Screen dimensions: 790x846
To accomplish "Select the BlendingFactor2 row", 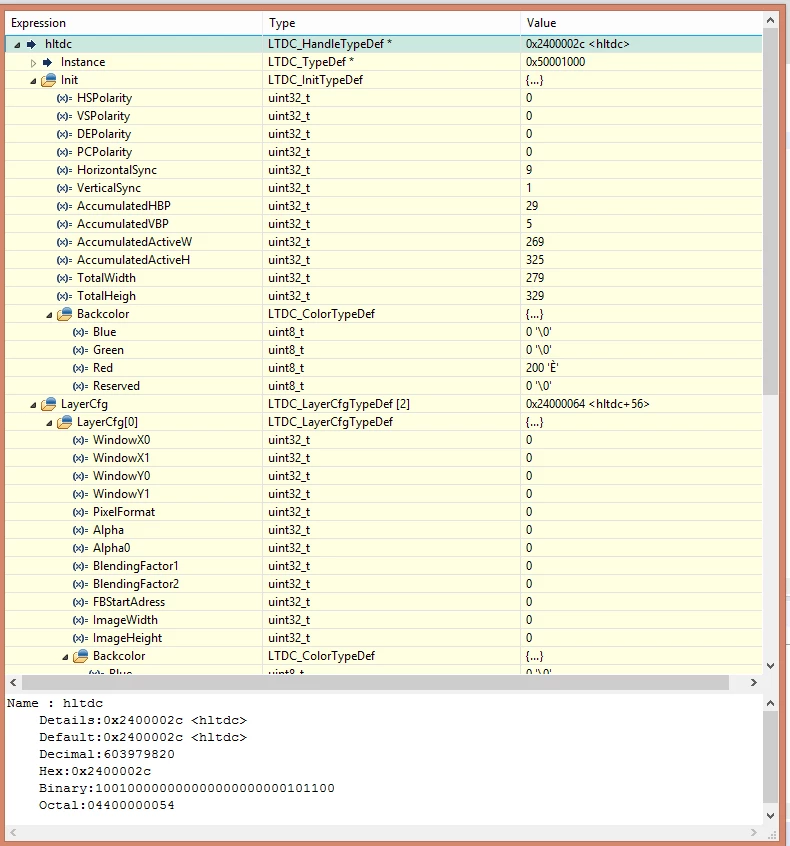I will (384, 584).
